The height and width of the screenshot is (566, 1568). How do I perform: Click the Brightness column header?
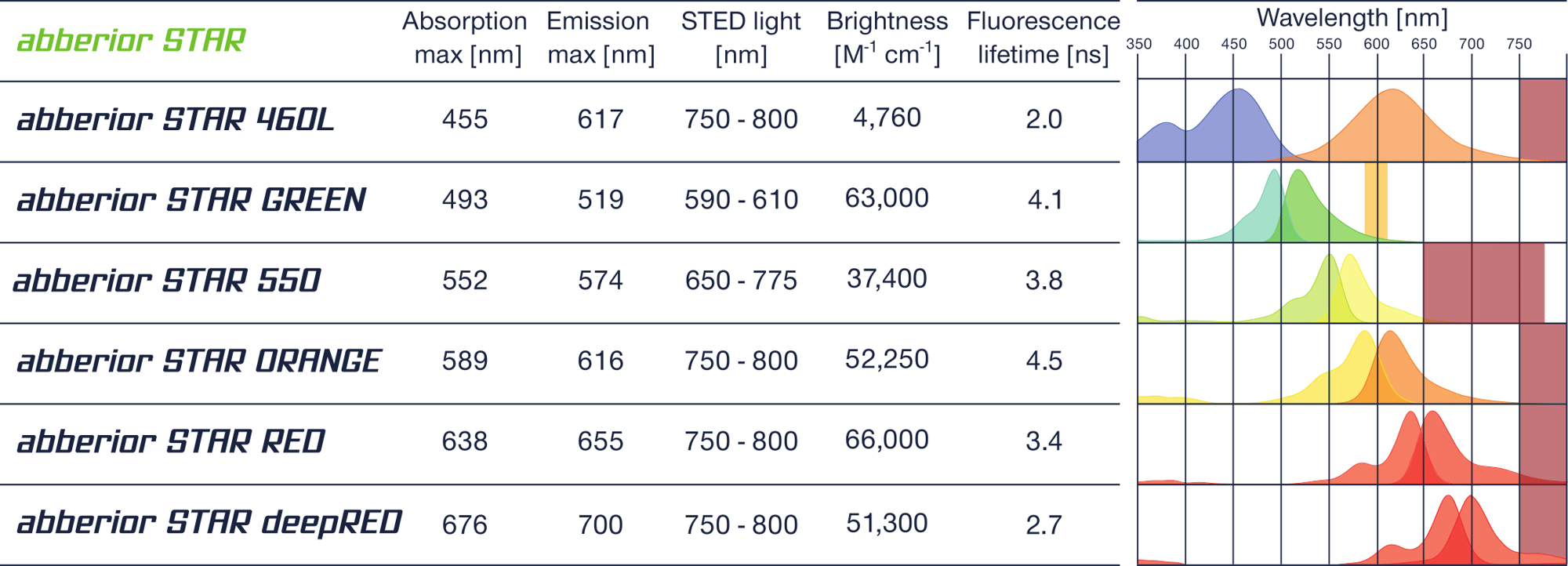pyautogui.click(x=887, y=38)
